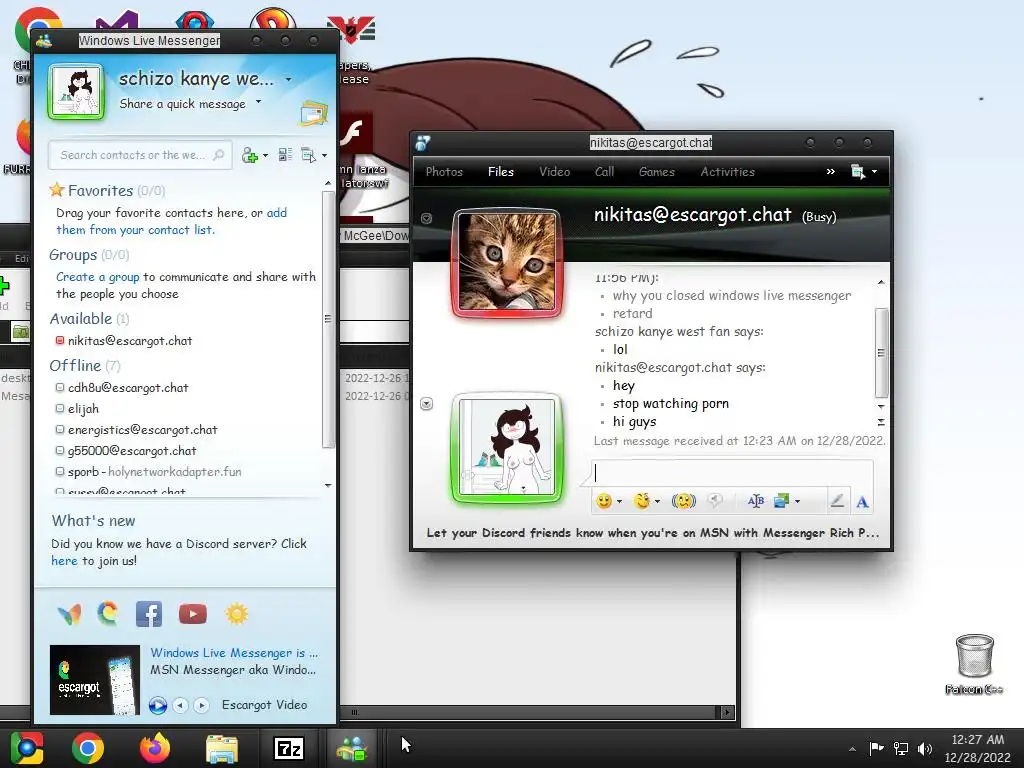Open the YouTube icon in Messenger
The image size is (1024, 768).
(x=193, y=614)
